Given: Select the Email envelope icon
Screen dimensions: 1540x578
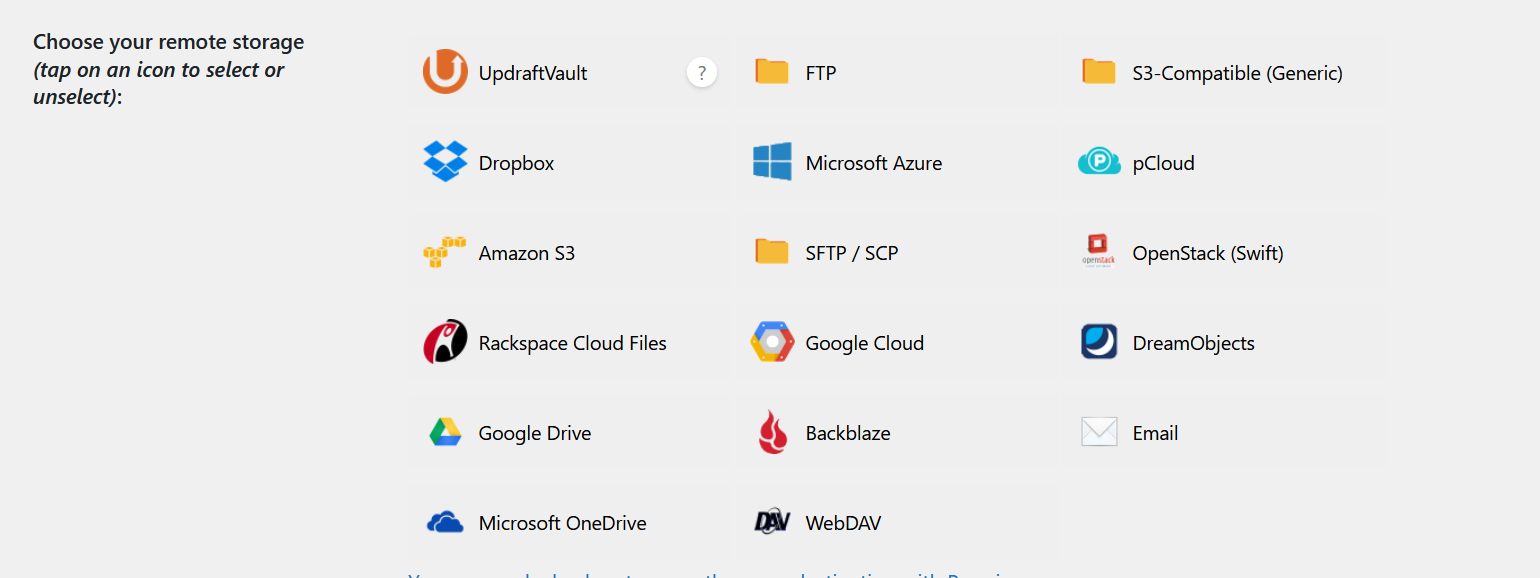Looking at the screenshot, I should coord(1099,432).
